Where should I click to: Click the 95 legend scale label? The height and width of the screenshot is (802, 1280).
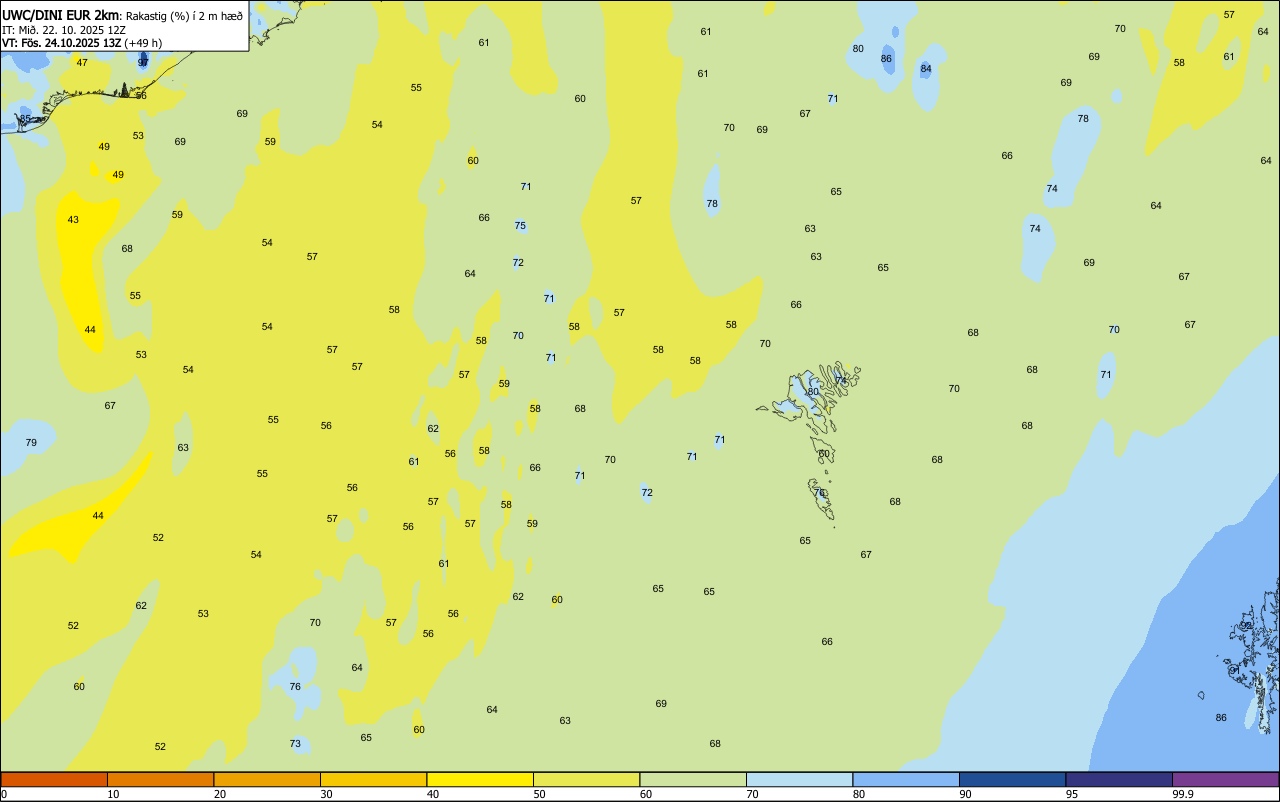click(x=1071, y=794)
